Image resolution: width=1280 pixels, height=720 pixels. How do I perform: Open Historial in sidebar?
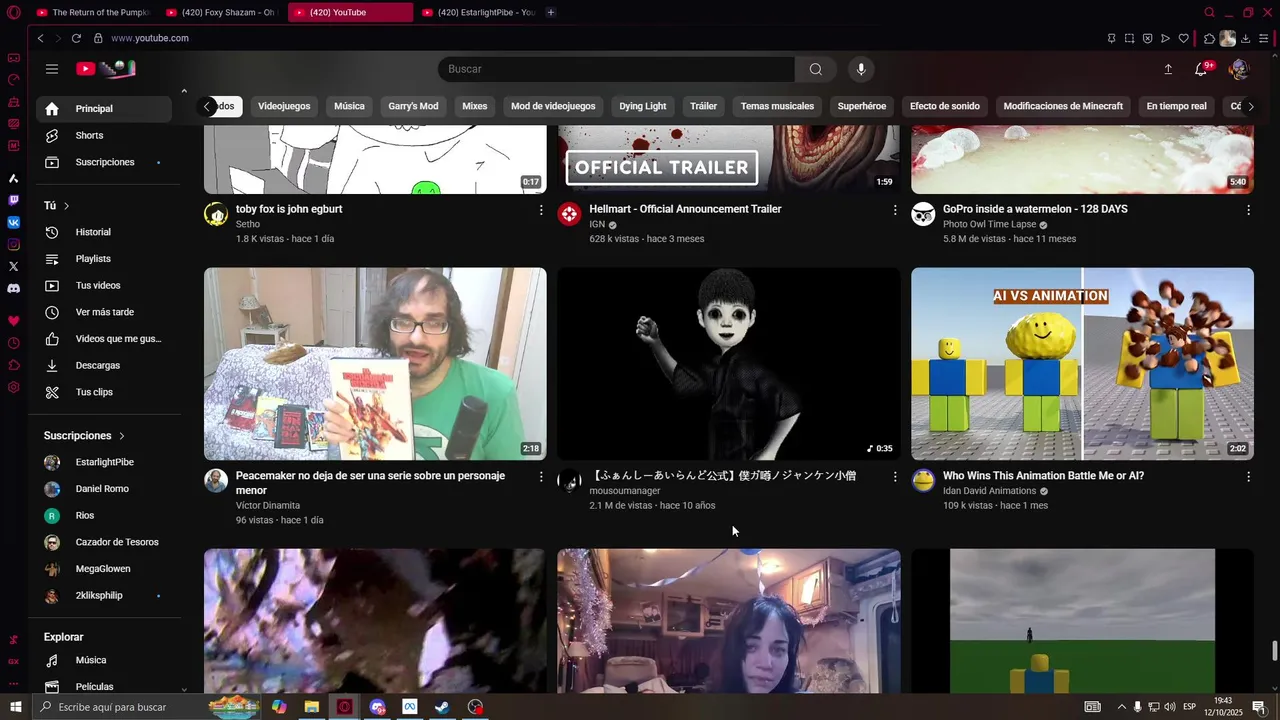tap(104, 232)
